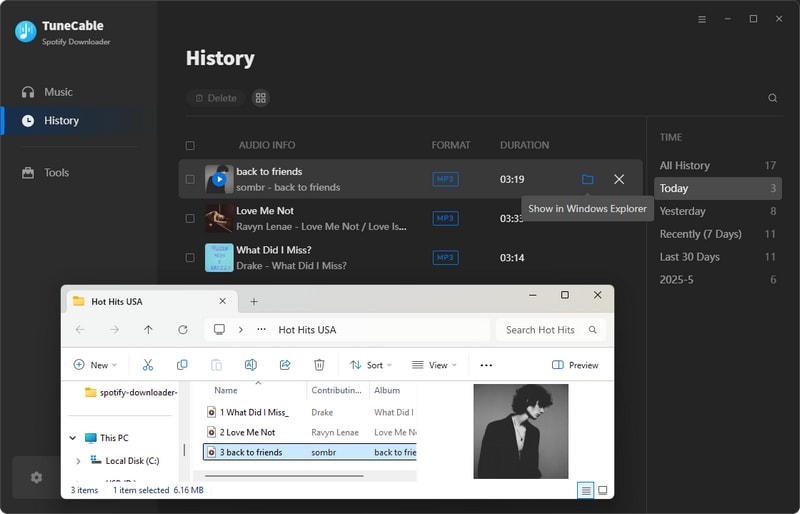Open the View dropdown in Explorer
The width and height of the screenshot is (800, 514).
pos(434,365)
